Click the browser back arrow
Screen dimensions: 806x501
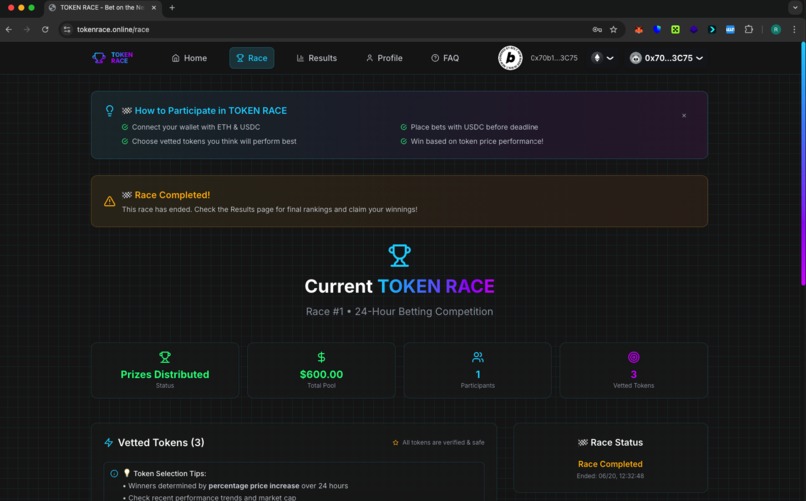click(9, 29)
